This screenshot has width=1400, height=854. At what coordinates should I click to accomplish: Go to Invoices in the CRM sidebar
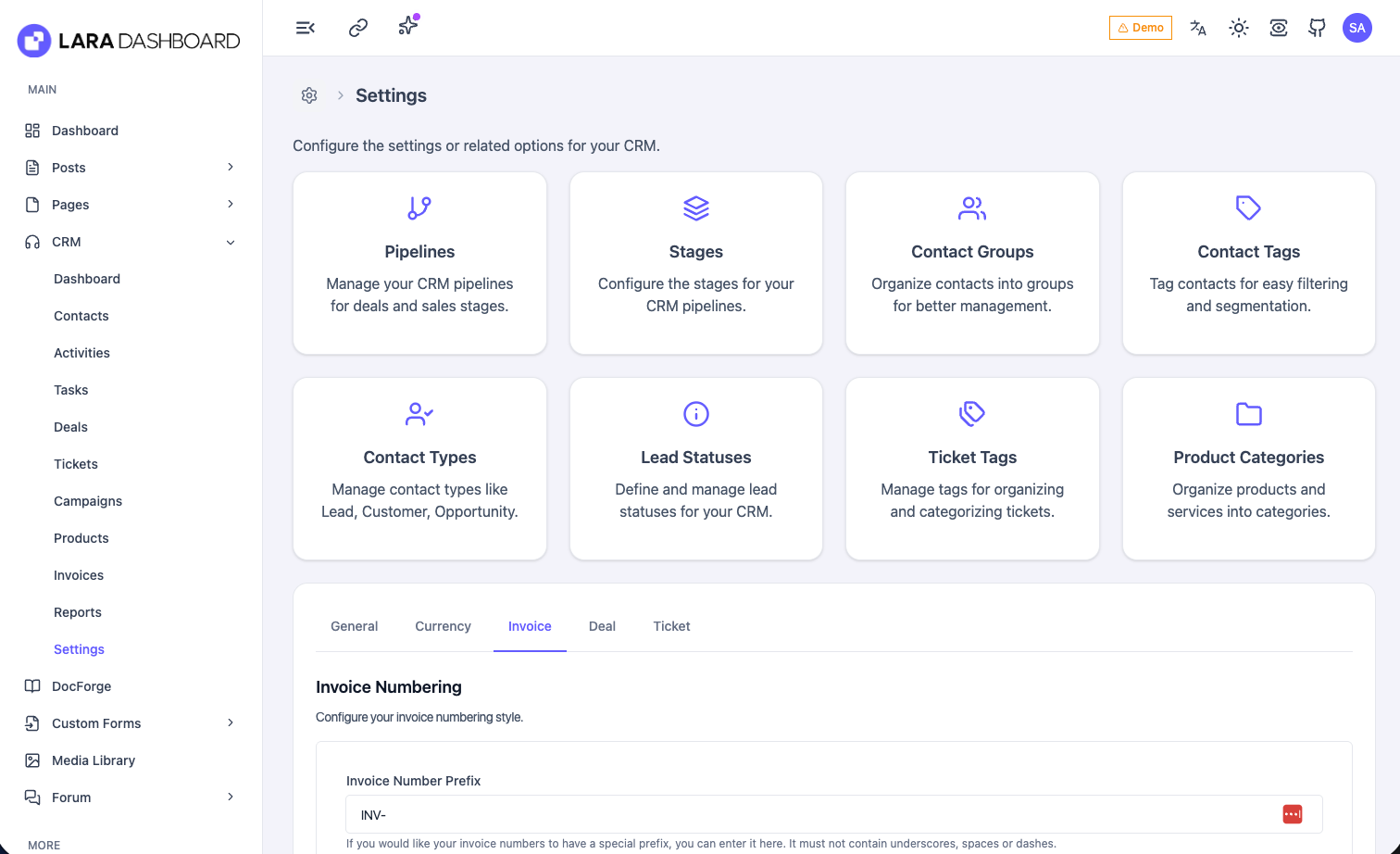pos(79,575)
